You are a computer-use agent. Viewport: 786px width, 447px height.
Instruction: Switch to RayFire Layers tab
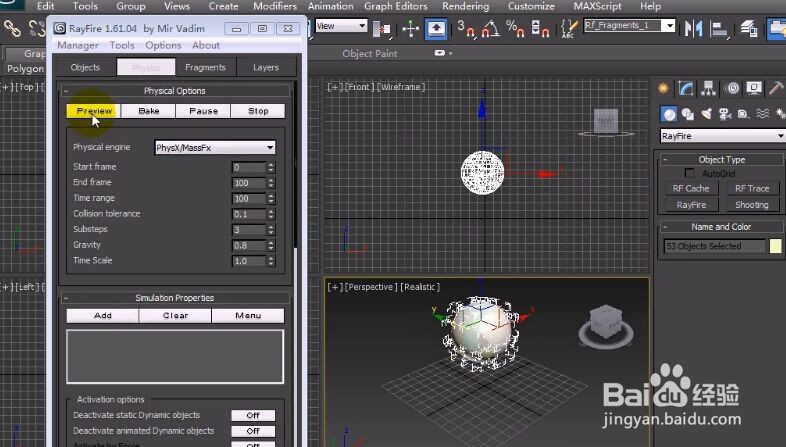(266, 67)
